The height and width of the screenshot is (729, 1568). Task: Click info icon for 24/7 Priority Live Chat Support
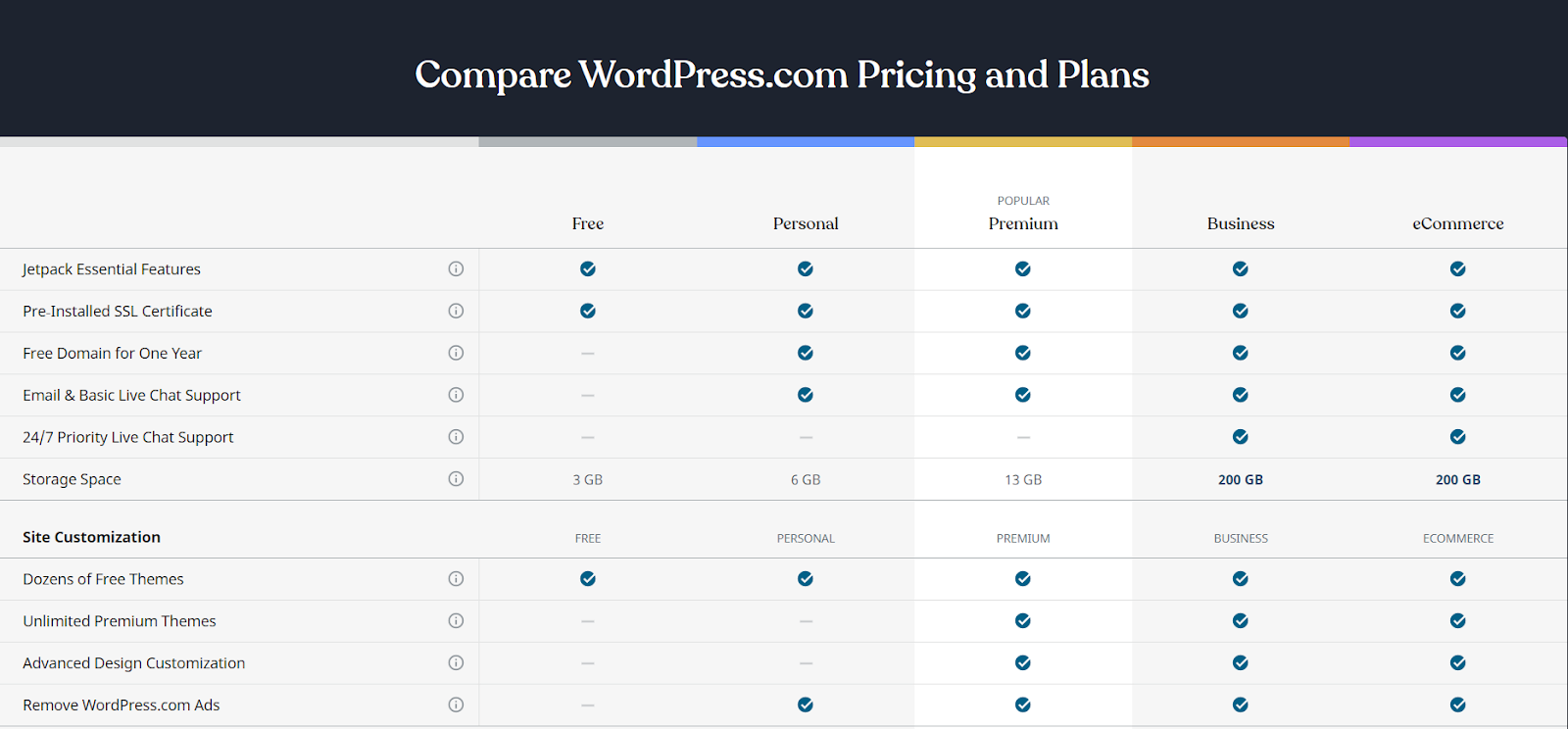click(x=456, y=437)
